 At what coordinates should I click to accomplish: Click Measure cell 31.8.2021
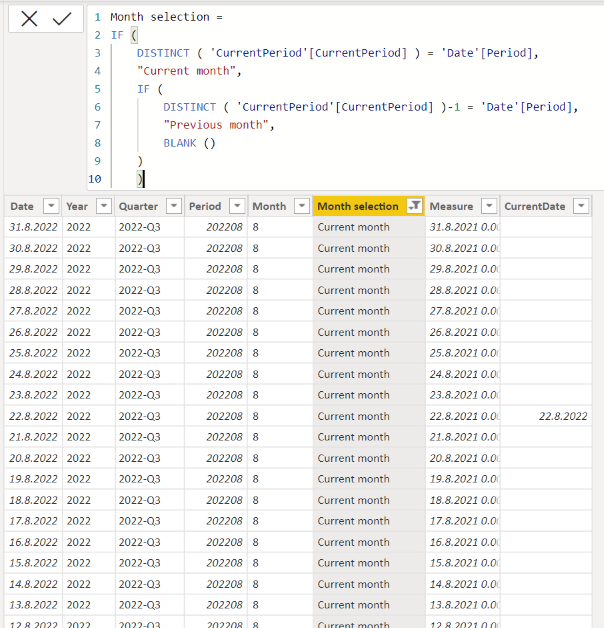(464, 227)
